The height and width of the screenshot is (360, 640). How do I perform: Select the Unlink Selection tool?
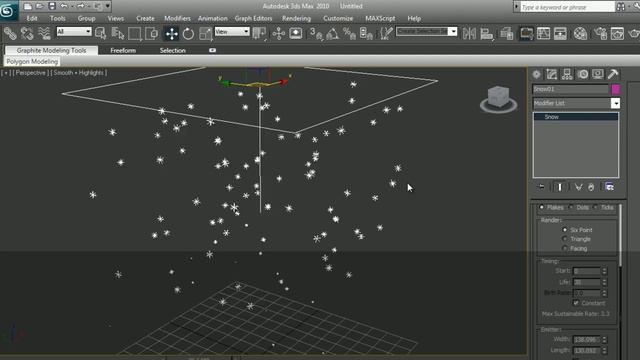(x=27, y=33)
